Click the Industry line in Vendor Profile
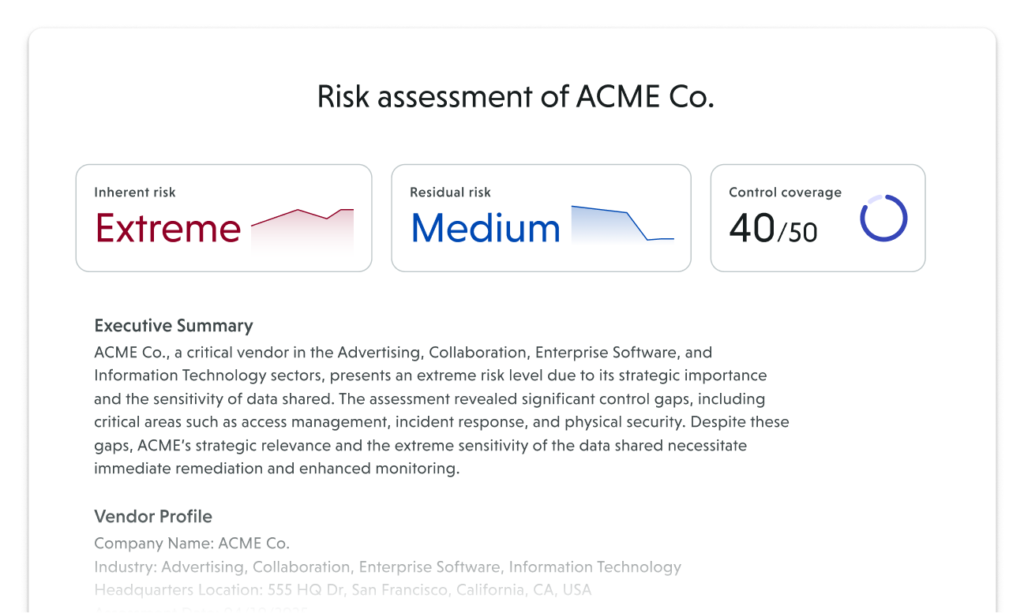Image resolution: width=1024 pixels, height=613 pixels. pyautogui.click(x=387, y=567)
